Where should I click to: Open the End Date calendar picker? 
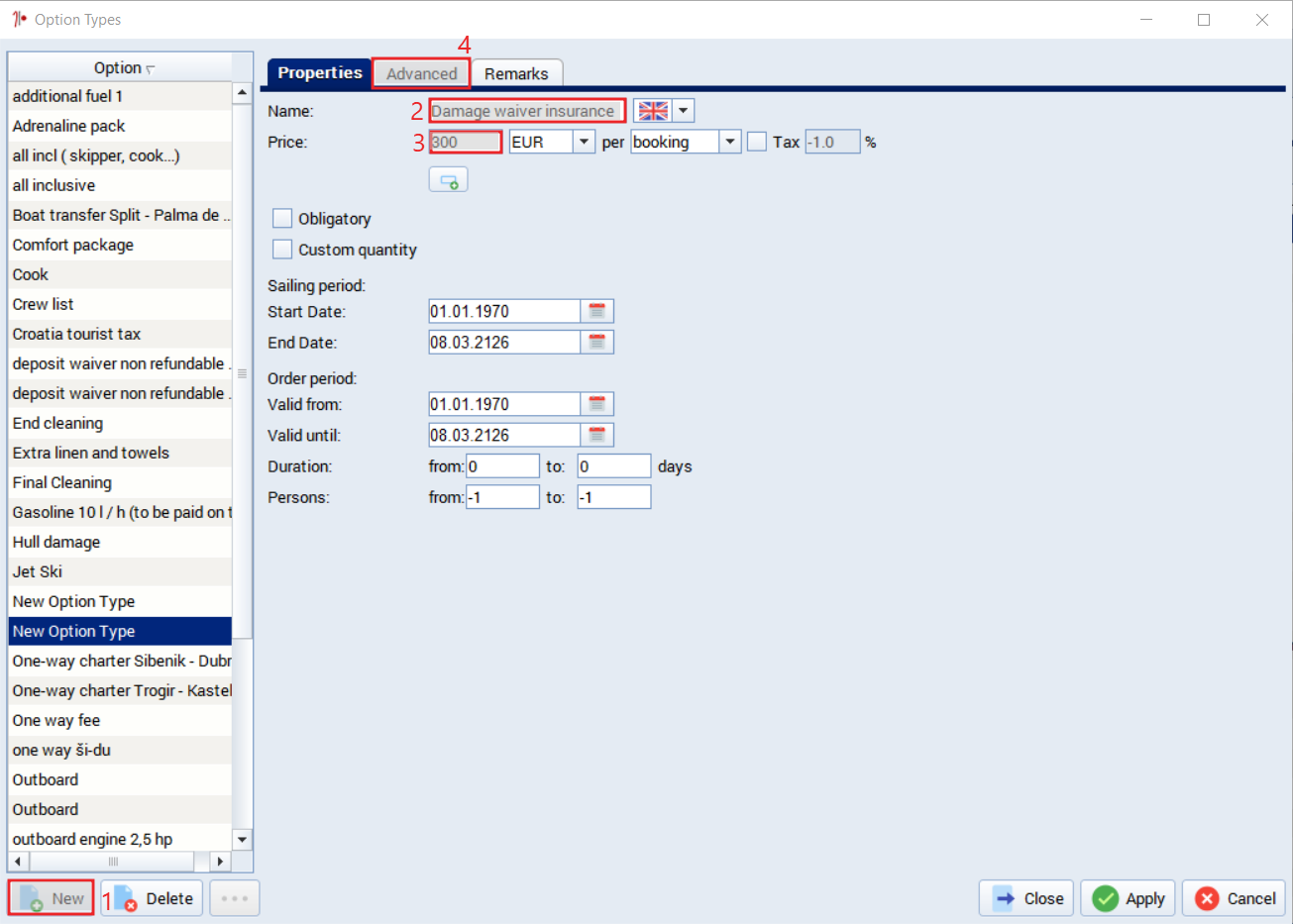(597, 342)
